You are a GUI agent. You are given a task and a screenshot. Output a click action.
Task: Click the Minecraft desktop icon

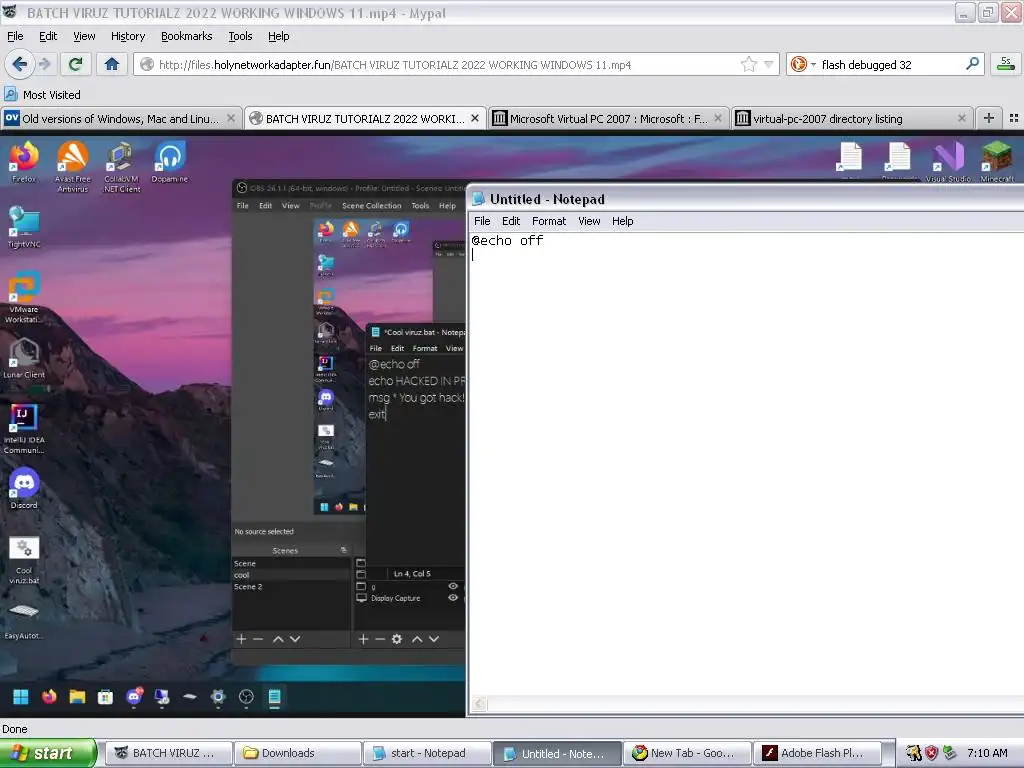[997, 162]
